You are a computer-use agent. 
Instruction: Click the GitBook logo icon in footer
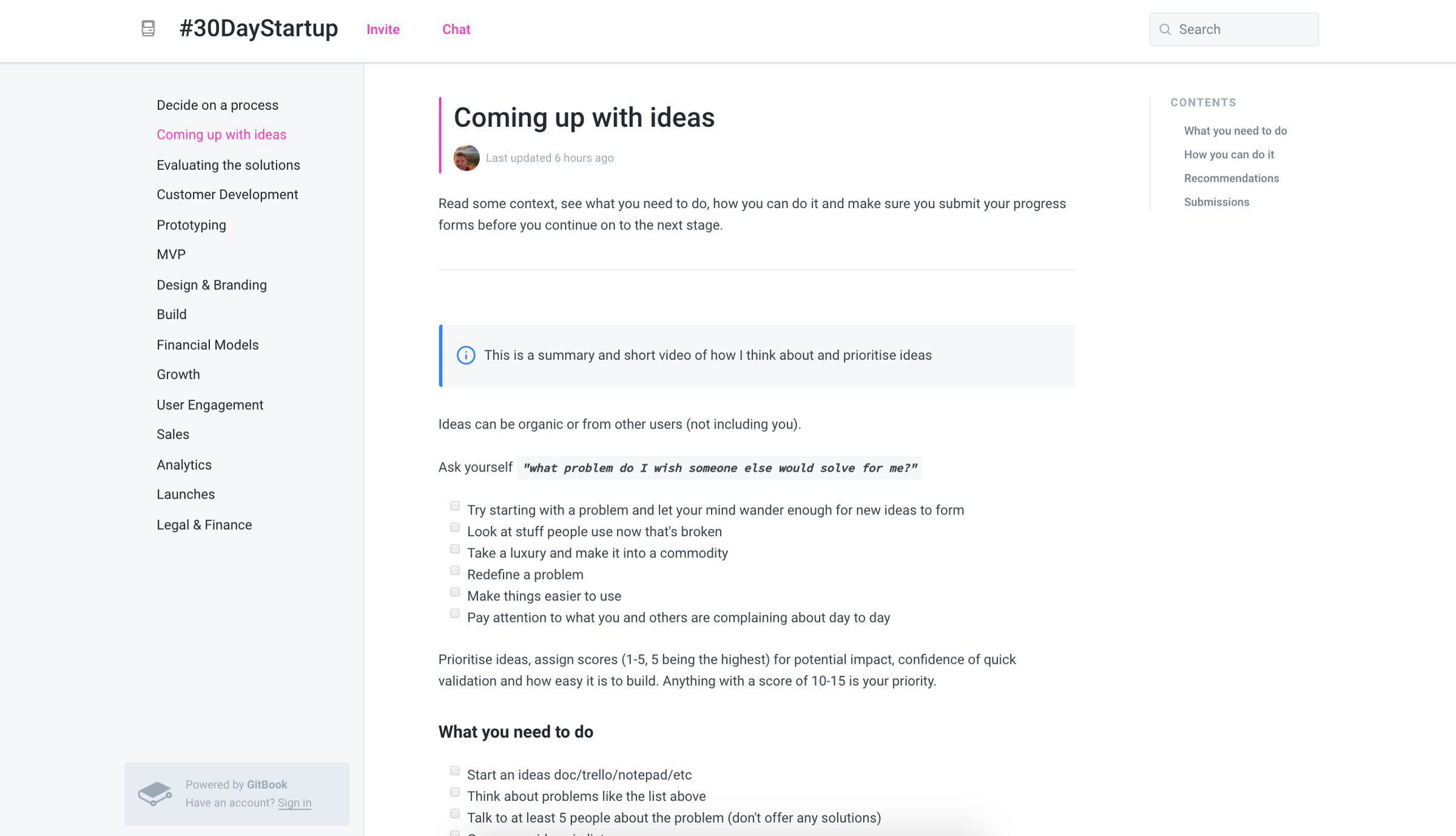(155, 793)
